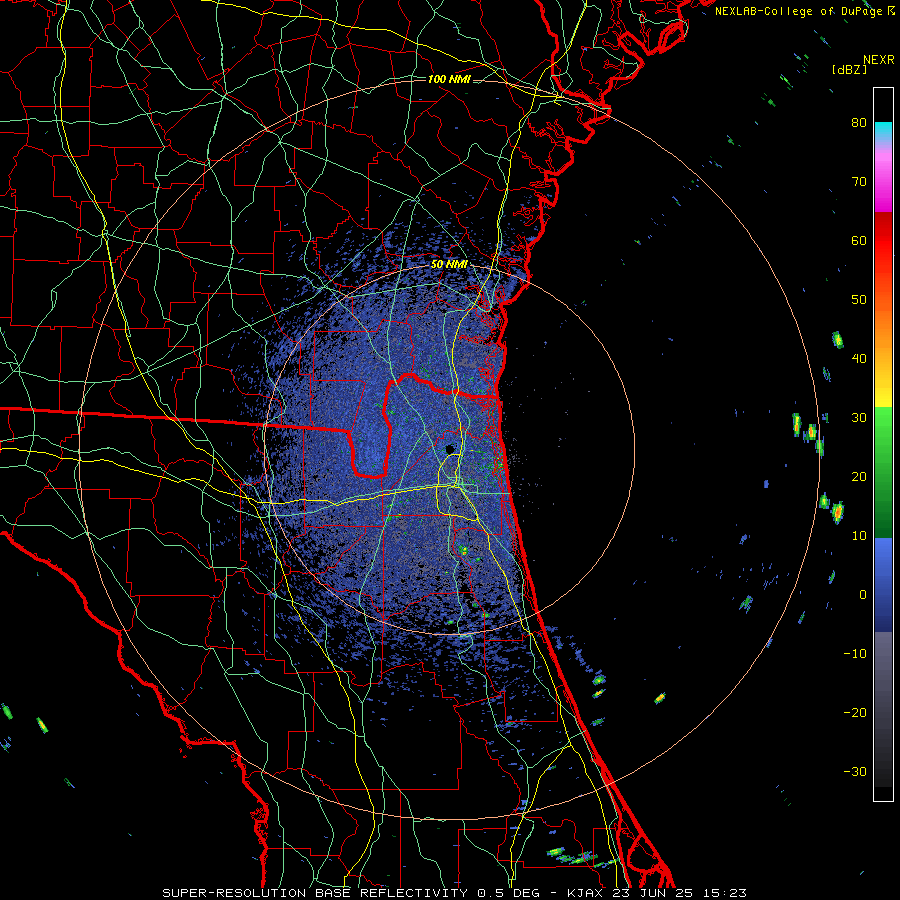Image resolution: width=900 pixels, height=900 pixels.
Task: Click the "60" value on the dBZ scale
Action: point(859,240)
